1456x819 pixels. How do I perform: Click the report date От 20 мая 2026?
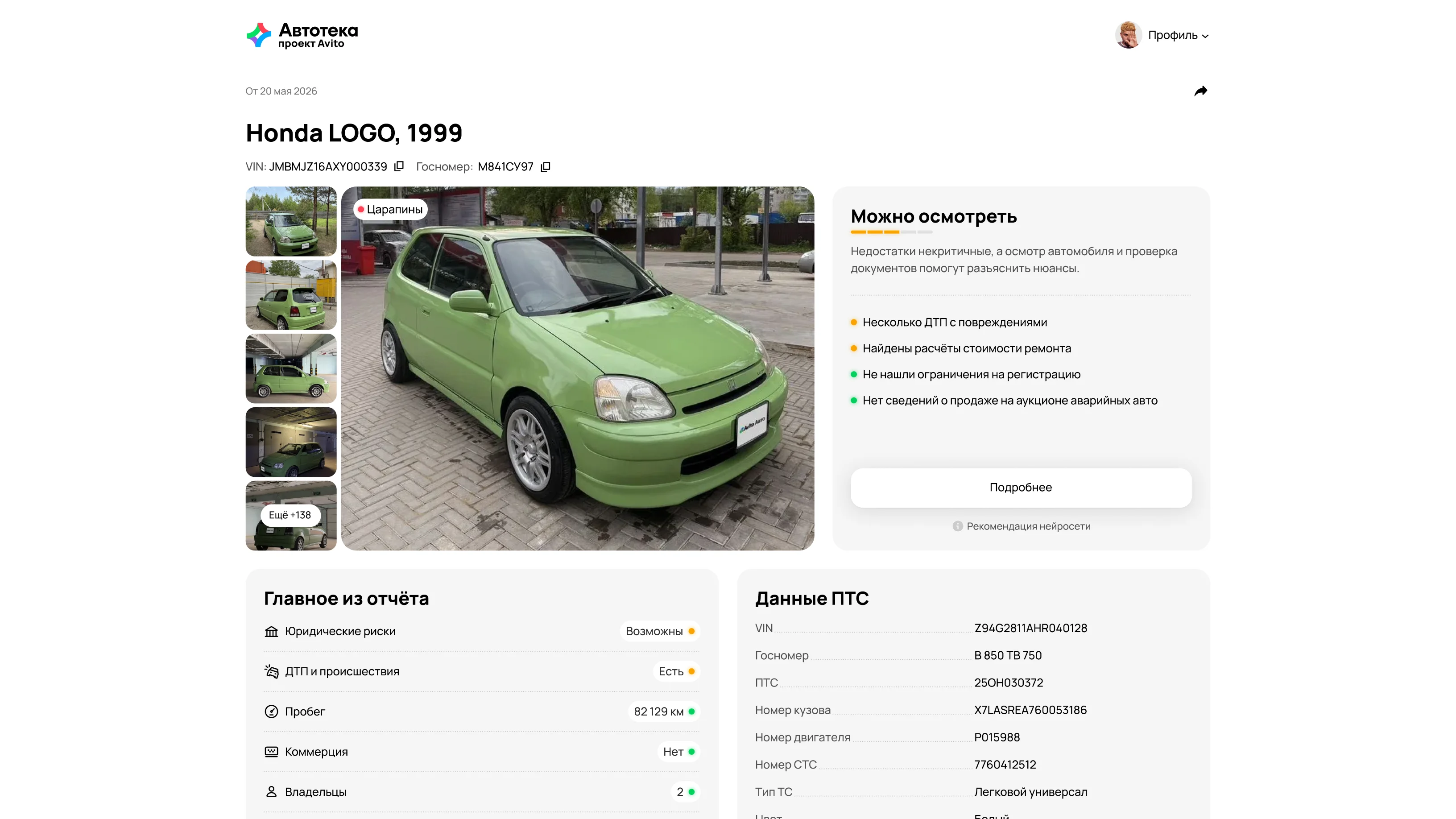pyautogui.click(x=281, y=91)
